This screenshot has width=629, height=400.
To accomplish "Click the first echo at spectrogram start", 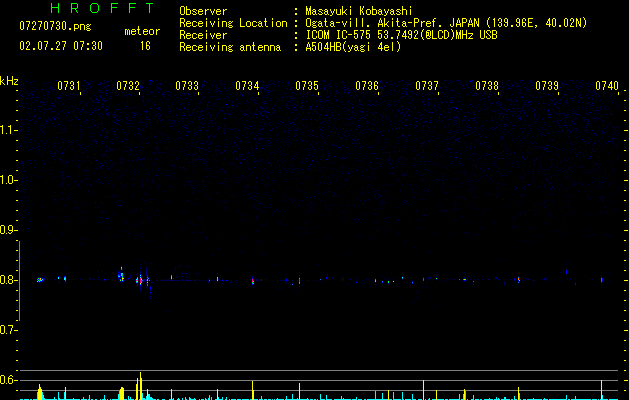I will click(x=40, y=280).
